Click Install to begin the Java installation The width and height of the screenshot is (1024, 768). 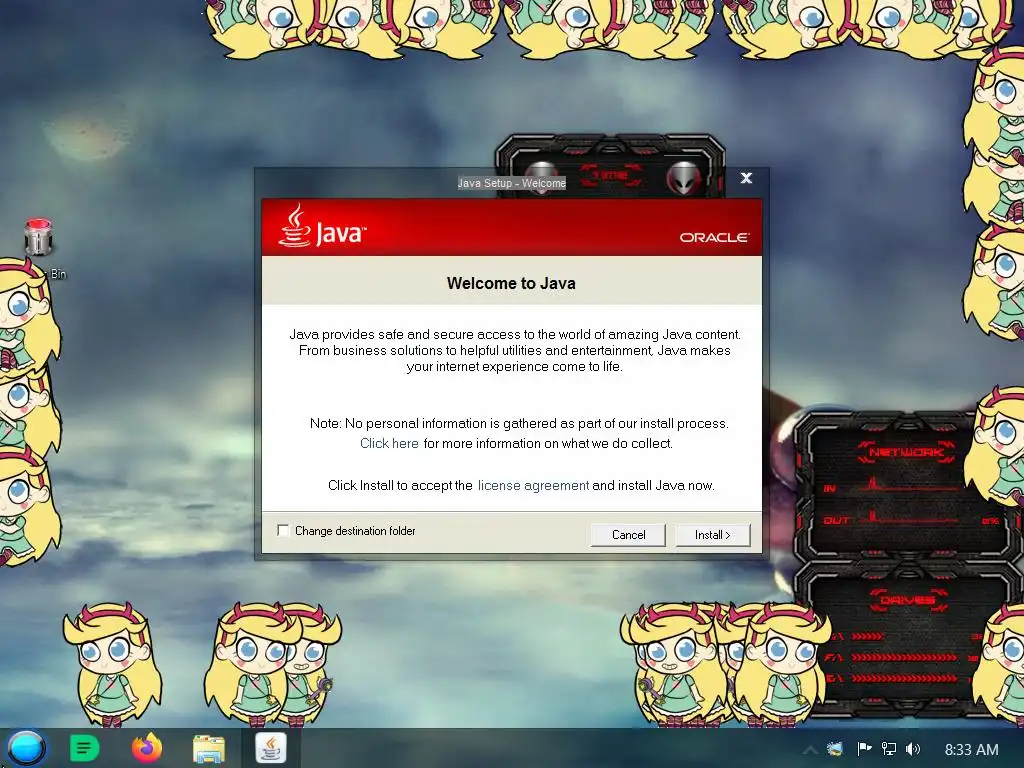point(712,535)
